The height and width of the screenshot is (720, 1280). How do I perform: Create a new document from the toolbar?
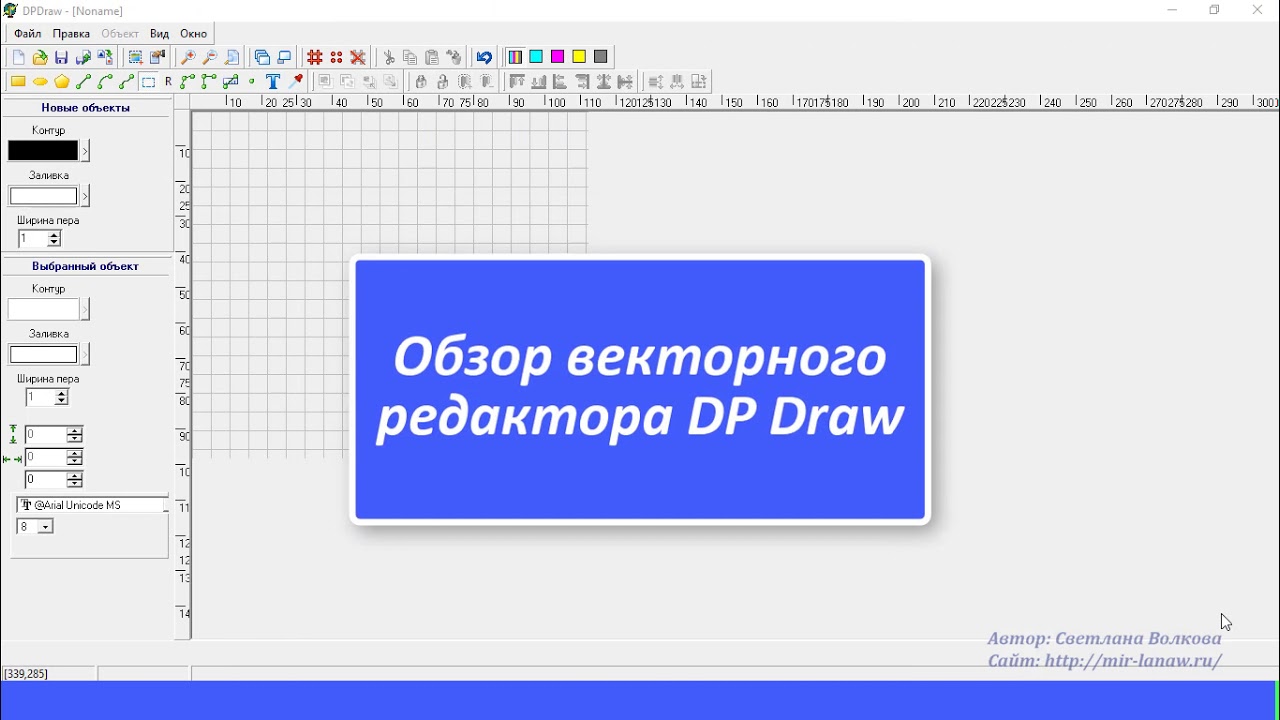pos(18,58)
